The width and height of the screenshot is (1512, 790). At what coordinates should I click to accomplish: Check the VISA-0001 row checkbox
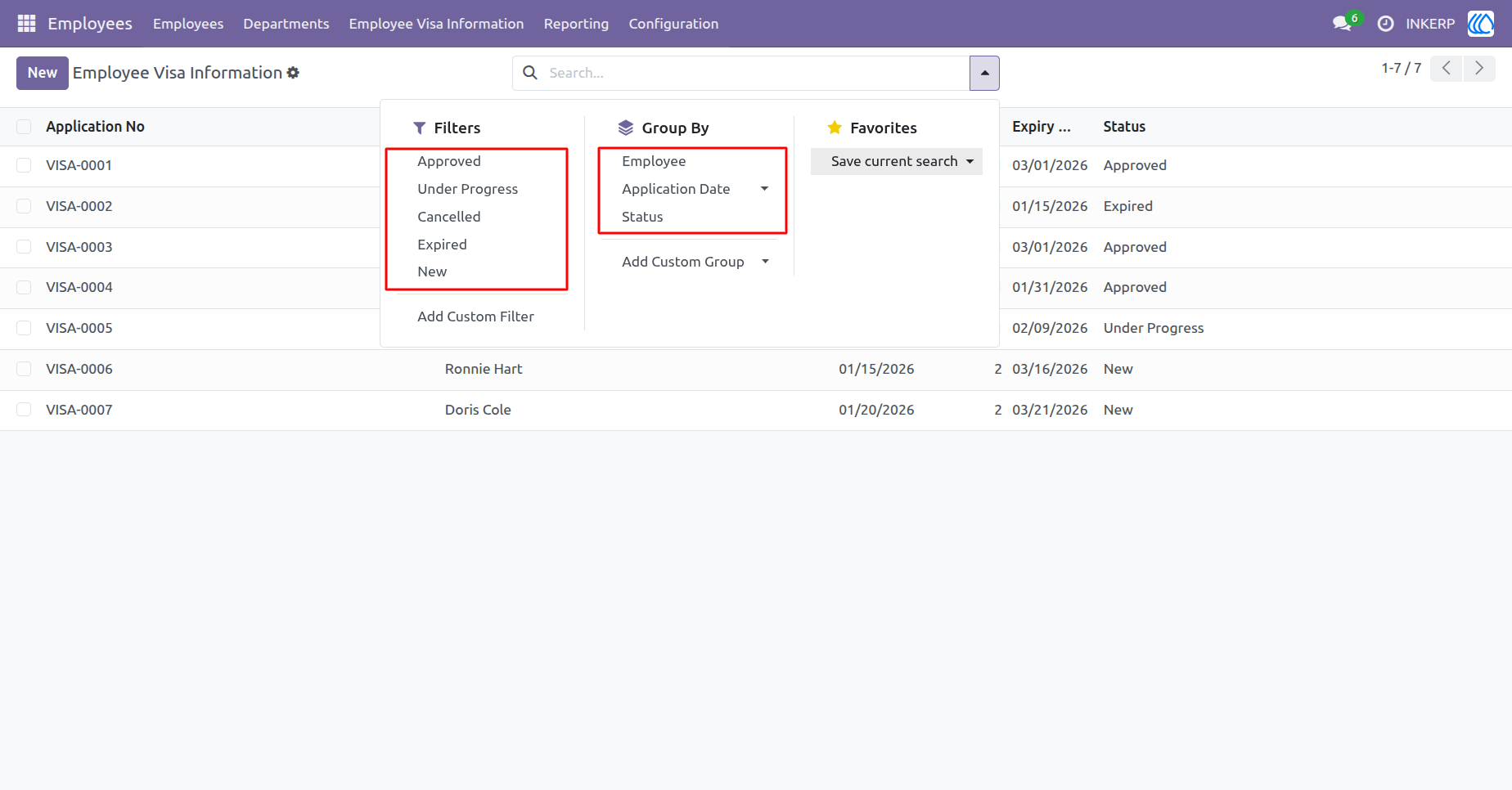(24, 165)
